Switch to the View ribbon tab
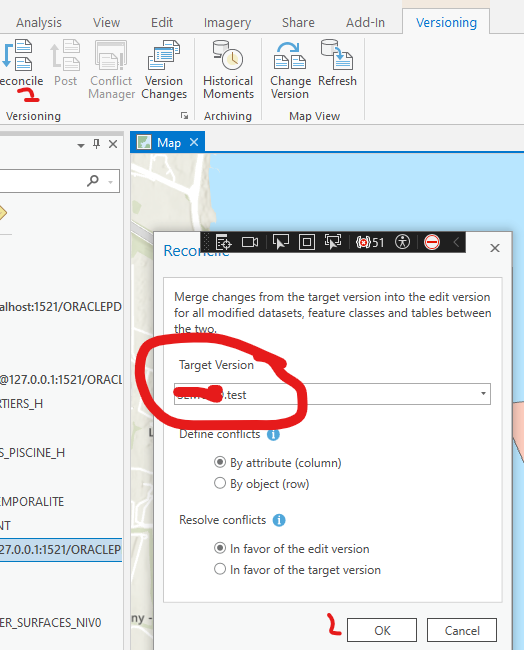This screenshot has width=524, height=650. pos(107,22)
